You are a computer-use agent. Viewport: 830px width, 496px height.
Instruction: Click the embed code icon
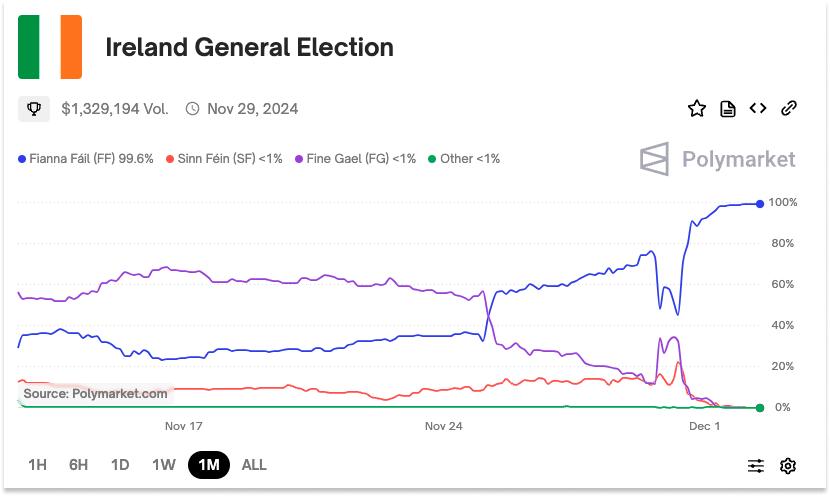point(758,109)
